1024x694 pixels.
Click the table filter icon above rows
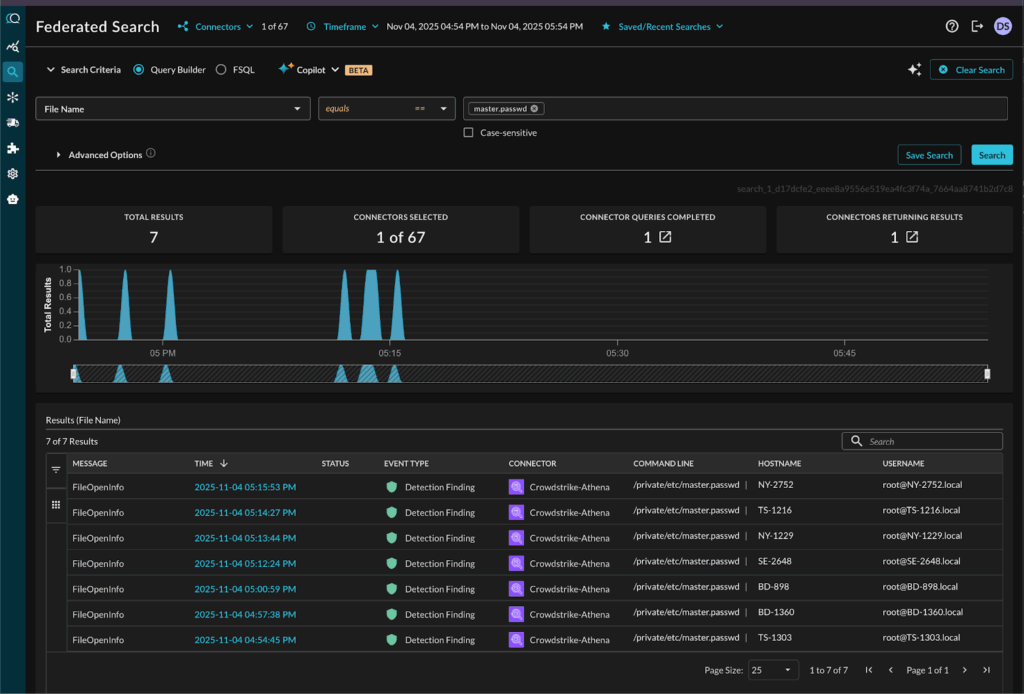click(56, 469)
